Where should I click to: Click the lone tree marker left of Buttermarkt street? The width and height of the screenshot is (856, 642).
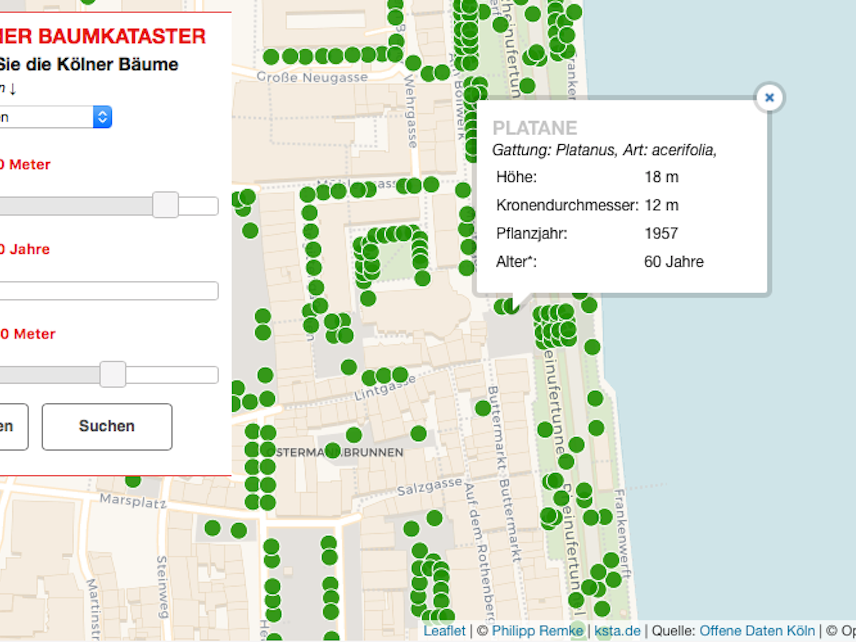[x=483, y=408]
